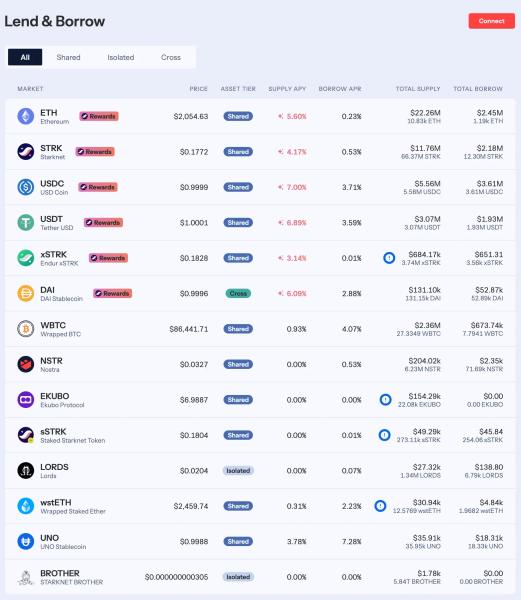The height and width of the screenshot is (600, 521).
Task: Click the UNO Stablecoin icon
Action: click(x=26, y=541)
